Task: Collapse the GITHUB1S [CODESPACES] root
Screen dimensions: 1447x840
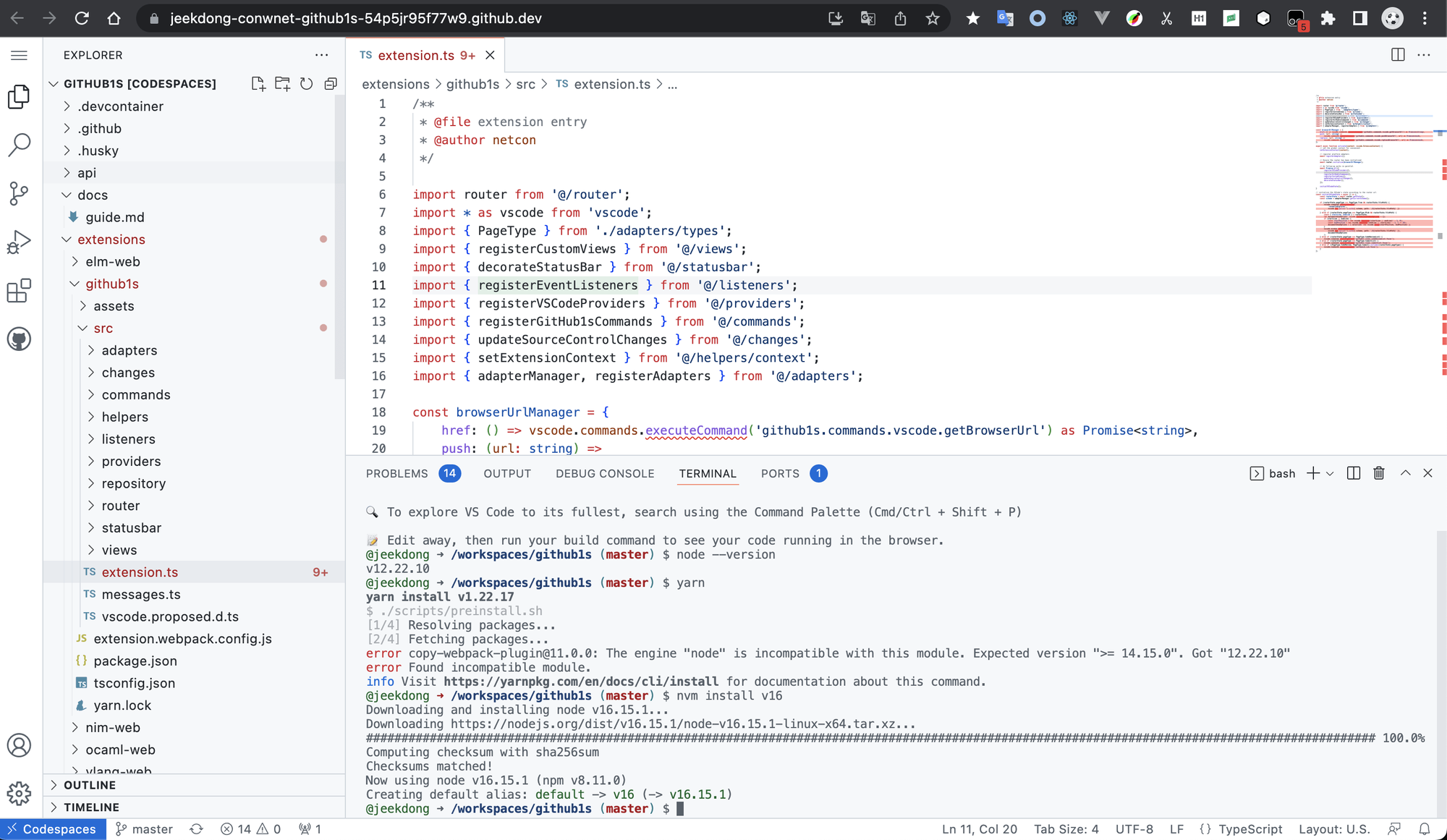Action: click(140, 84)
